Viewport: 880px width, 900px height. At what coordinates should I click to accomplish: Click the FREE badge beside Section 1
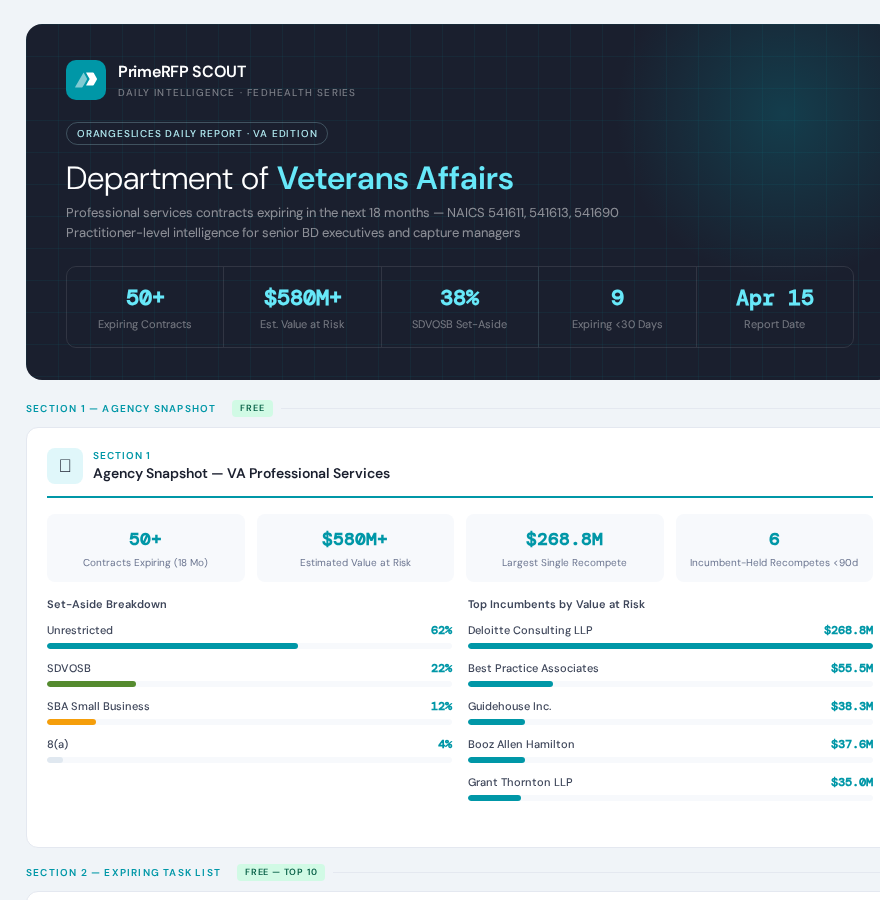tap(252, 408)
